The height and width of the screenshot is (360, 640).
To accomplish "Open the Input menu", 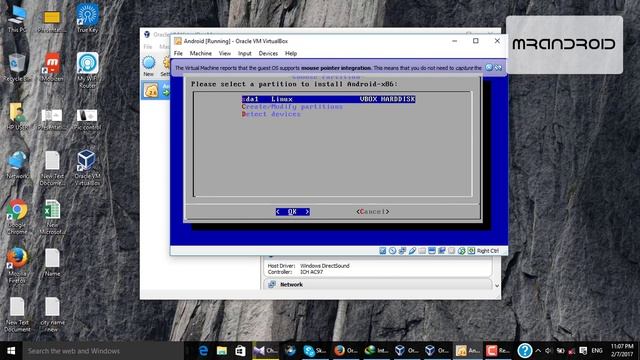I will pos(244,53).
